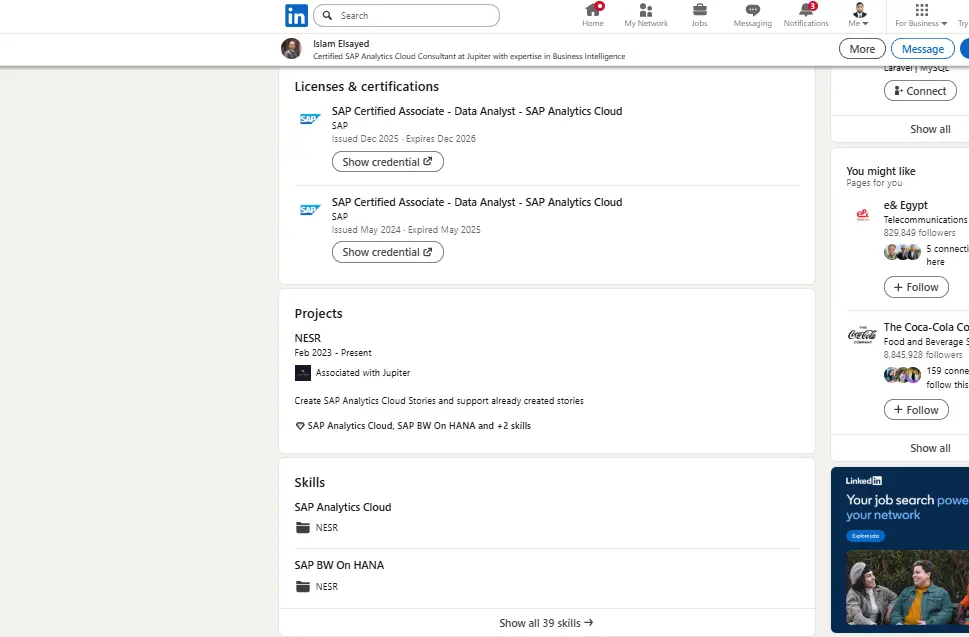Follow e& Egypt
The image size is (969, 637).
point(916,287)
